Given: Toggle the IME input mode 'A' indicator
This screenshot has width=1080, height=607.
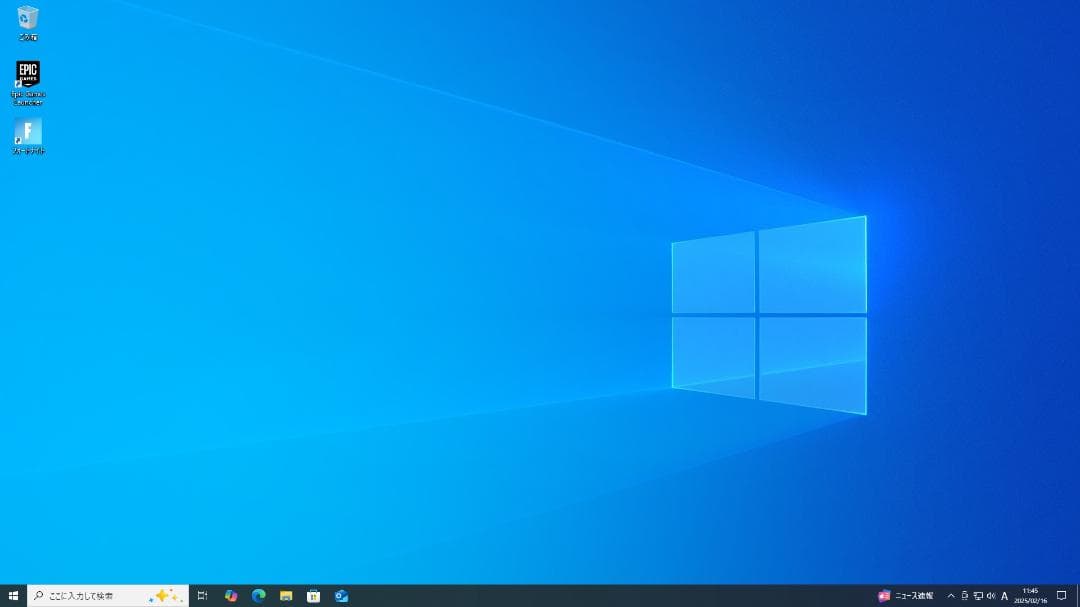Looking at the screenshot, I should point(1005,596).
